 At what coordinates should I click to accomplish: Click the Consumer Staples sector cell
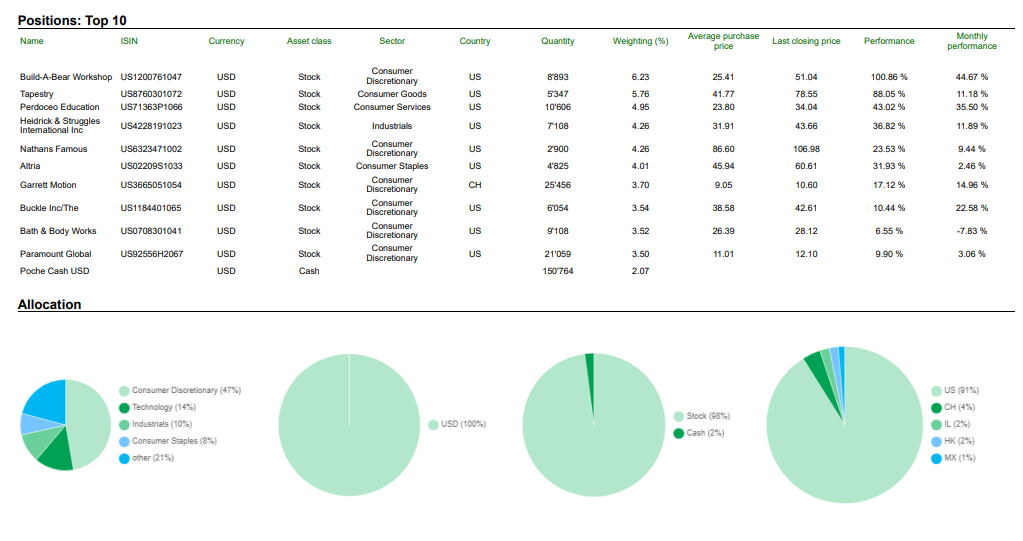coord(392,166)
